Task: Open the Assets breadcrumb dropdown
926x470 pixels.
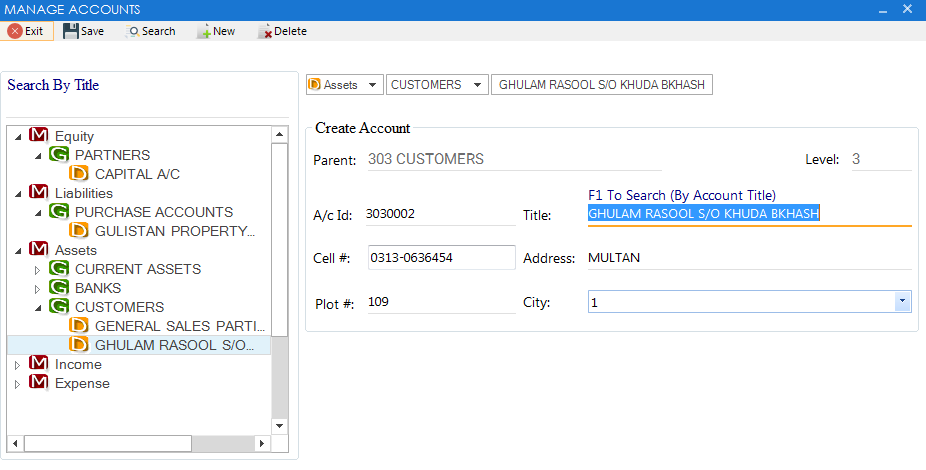Action: pos(373,85)
